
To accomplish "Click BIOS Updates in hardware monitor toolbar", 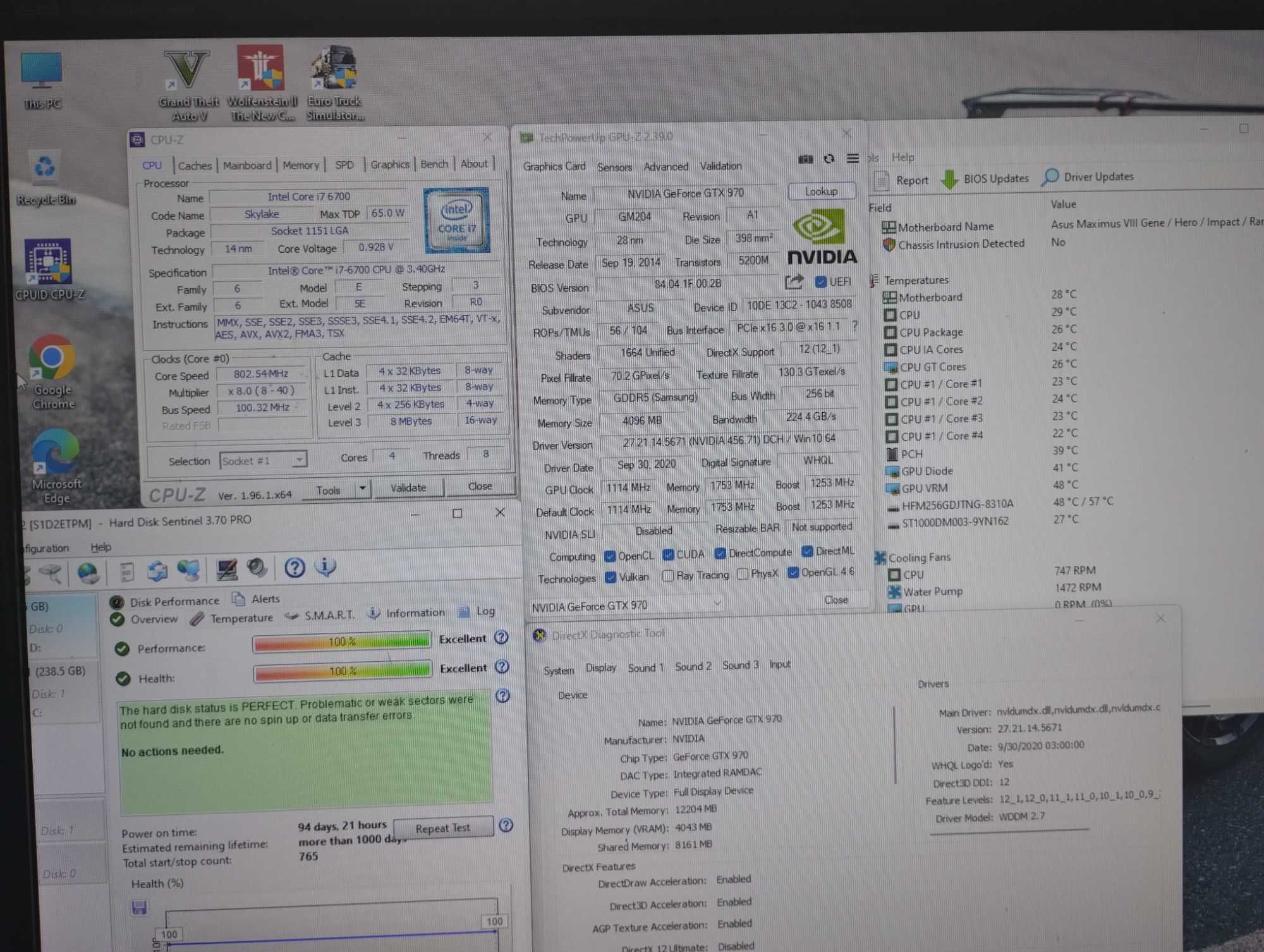I will (986, 179).
